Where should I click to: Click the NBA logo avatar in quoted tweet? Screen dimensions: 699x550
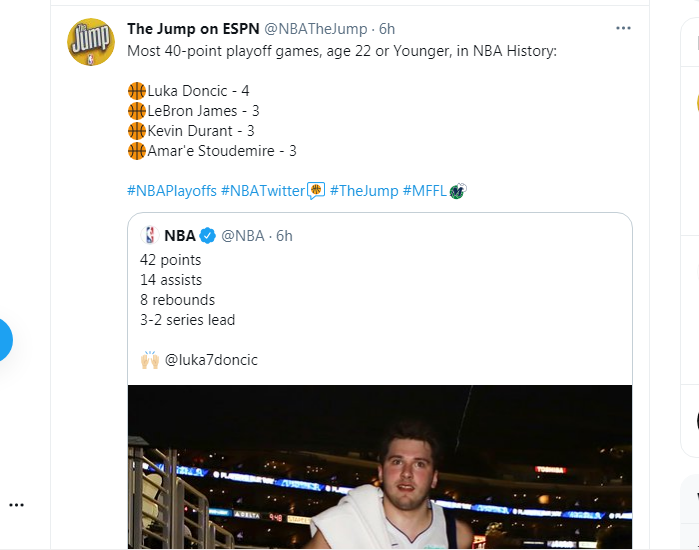pos(150,235)
